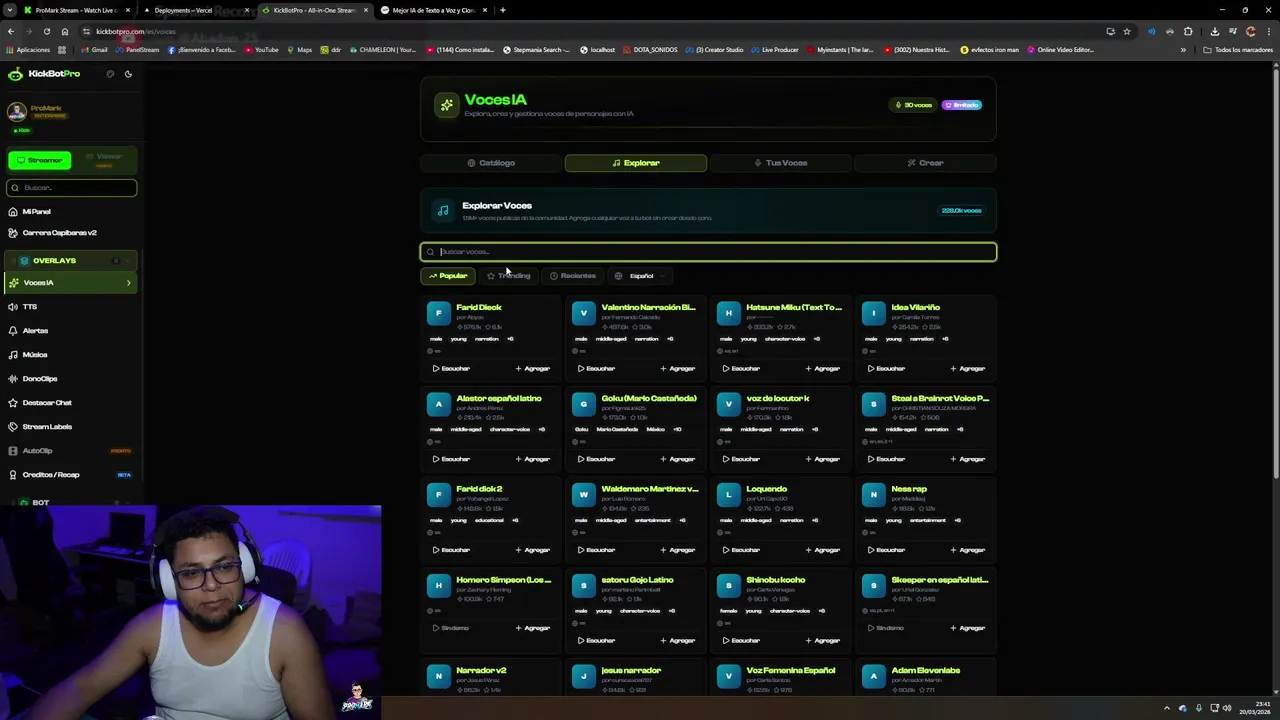The image size is (1280, 720).
Task: Toggle dark mode moon icon
Action: pyautogui.click(x=128, y=74)
